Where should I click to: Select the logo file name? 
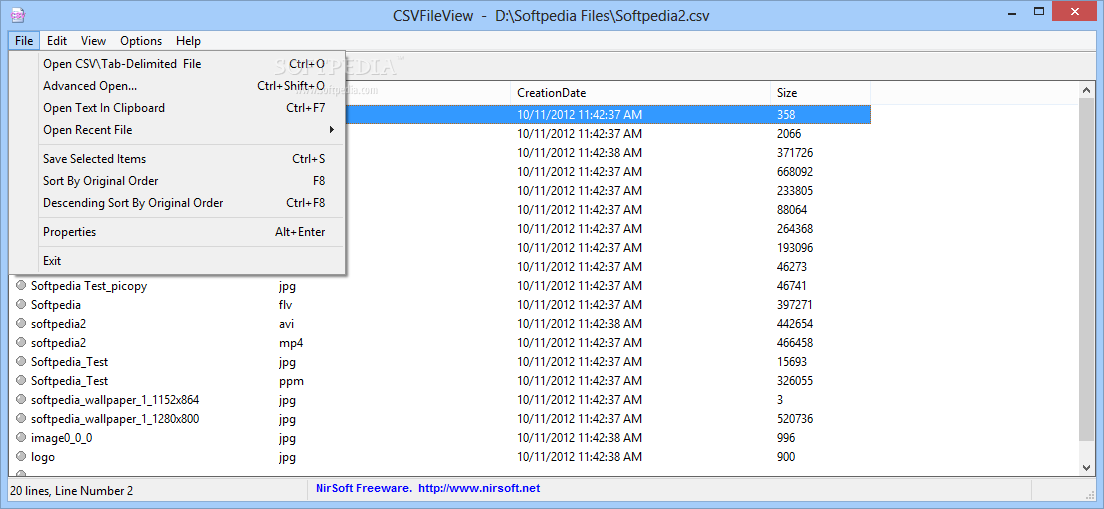tap(43, 457)
